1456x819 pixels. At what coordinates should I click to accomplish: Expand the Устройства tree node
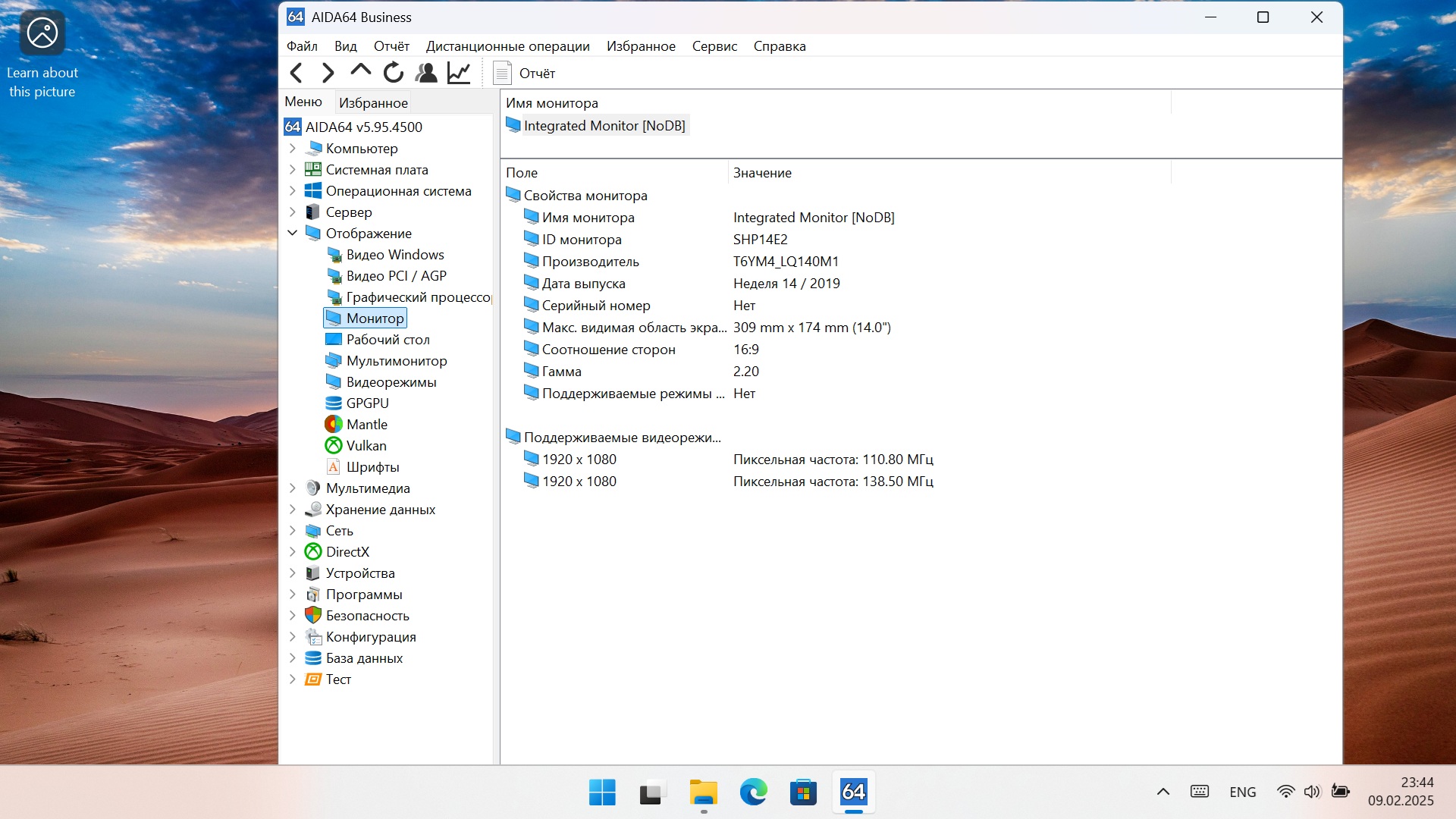tap(293, 573)
